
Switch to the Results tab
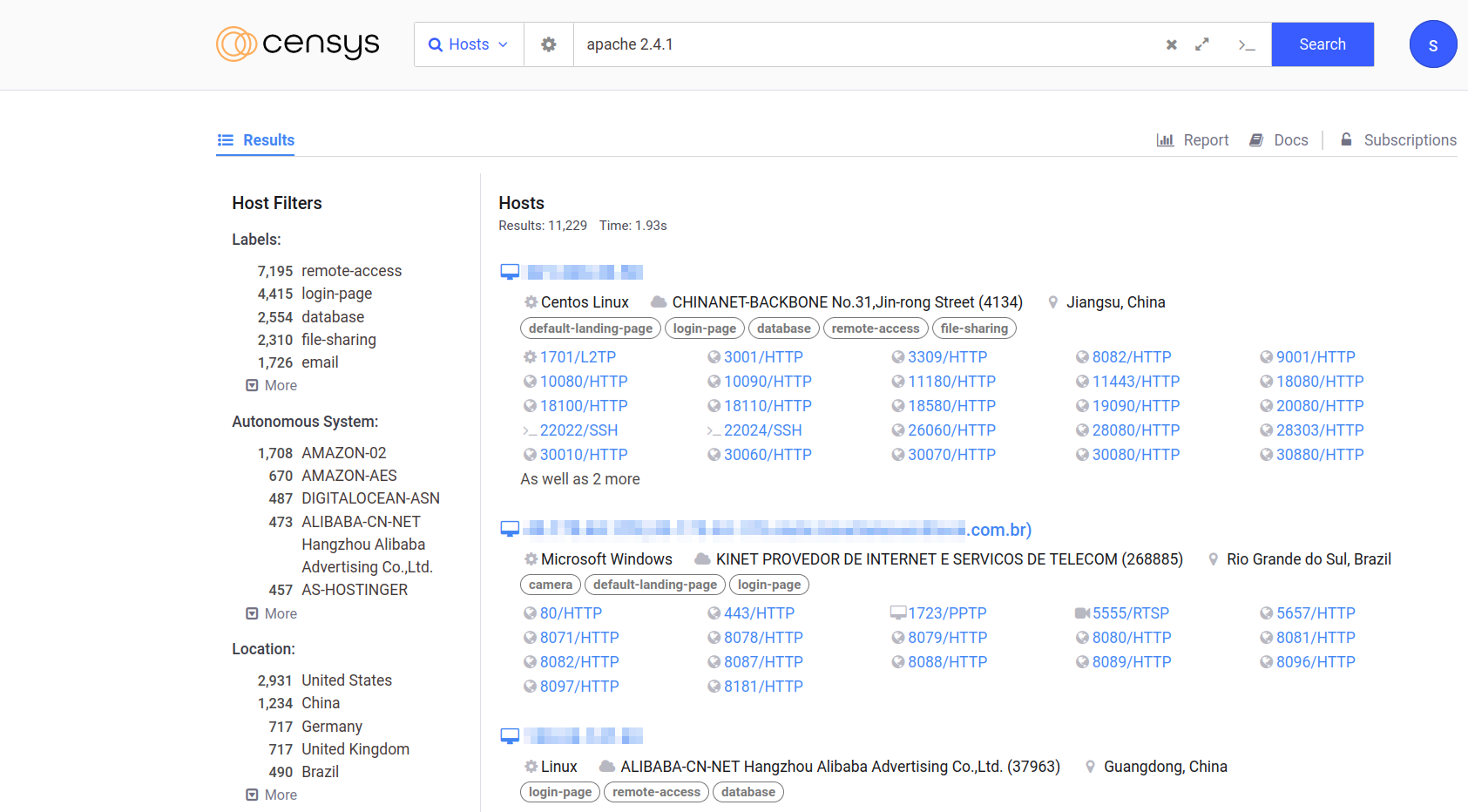point(256,140)
